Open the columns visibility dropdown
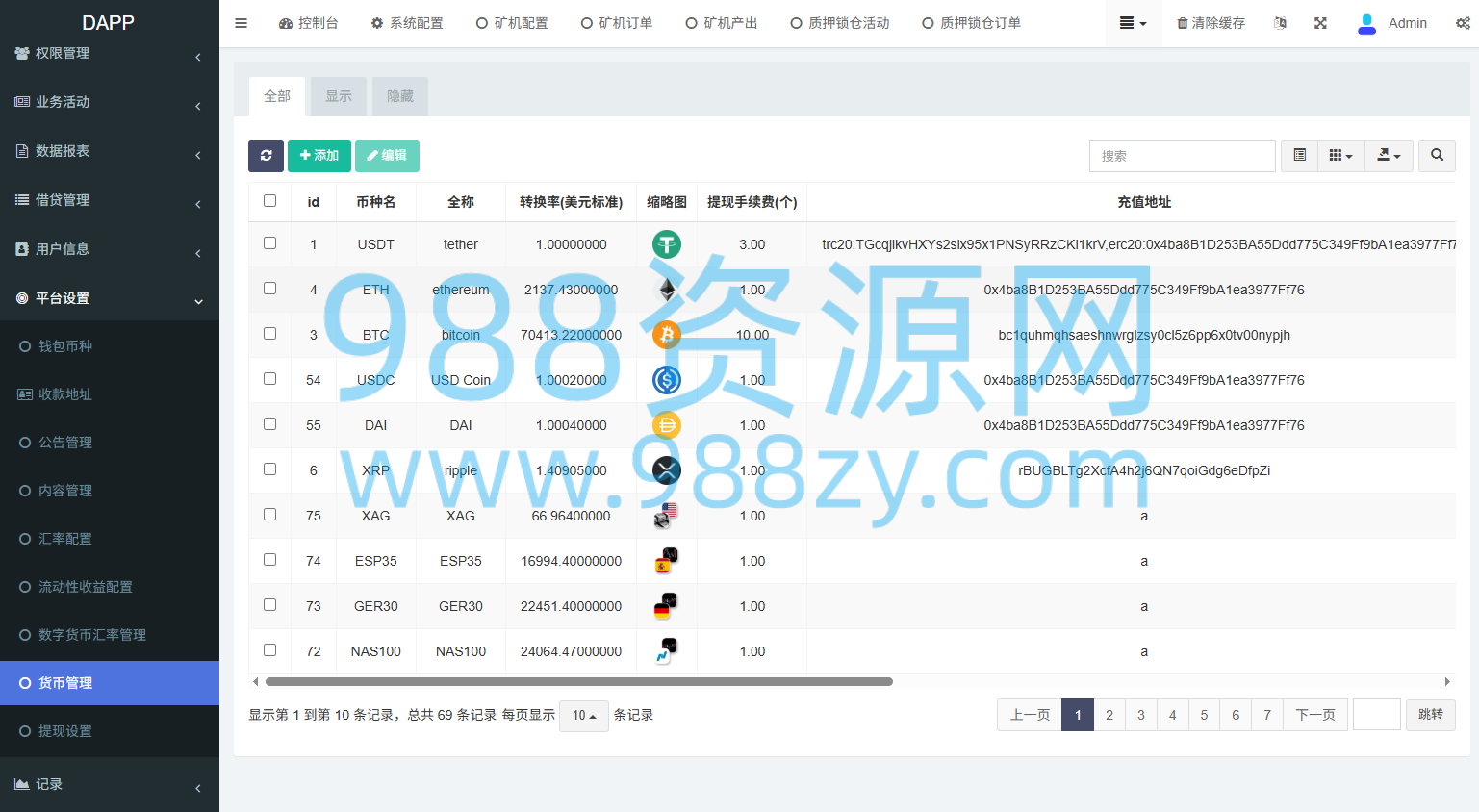 click(x=1340, y=156)
